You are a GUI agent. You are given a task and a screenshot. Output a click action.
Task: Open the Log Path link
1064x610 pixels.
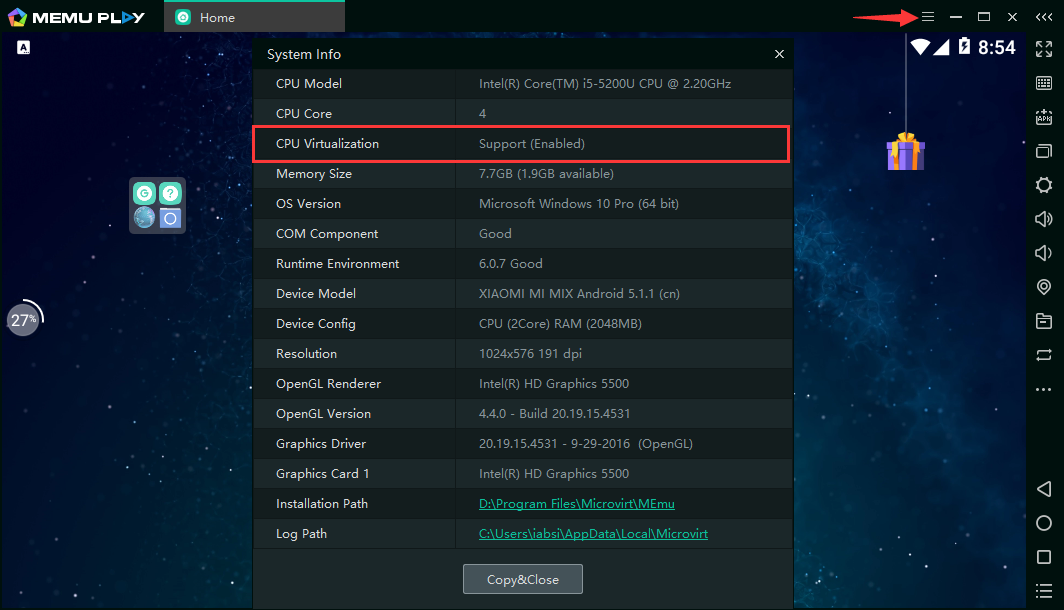[x=593, y=534]
